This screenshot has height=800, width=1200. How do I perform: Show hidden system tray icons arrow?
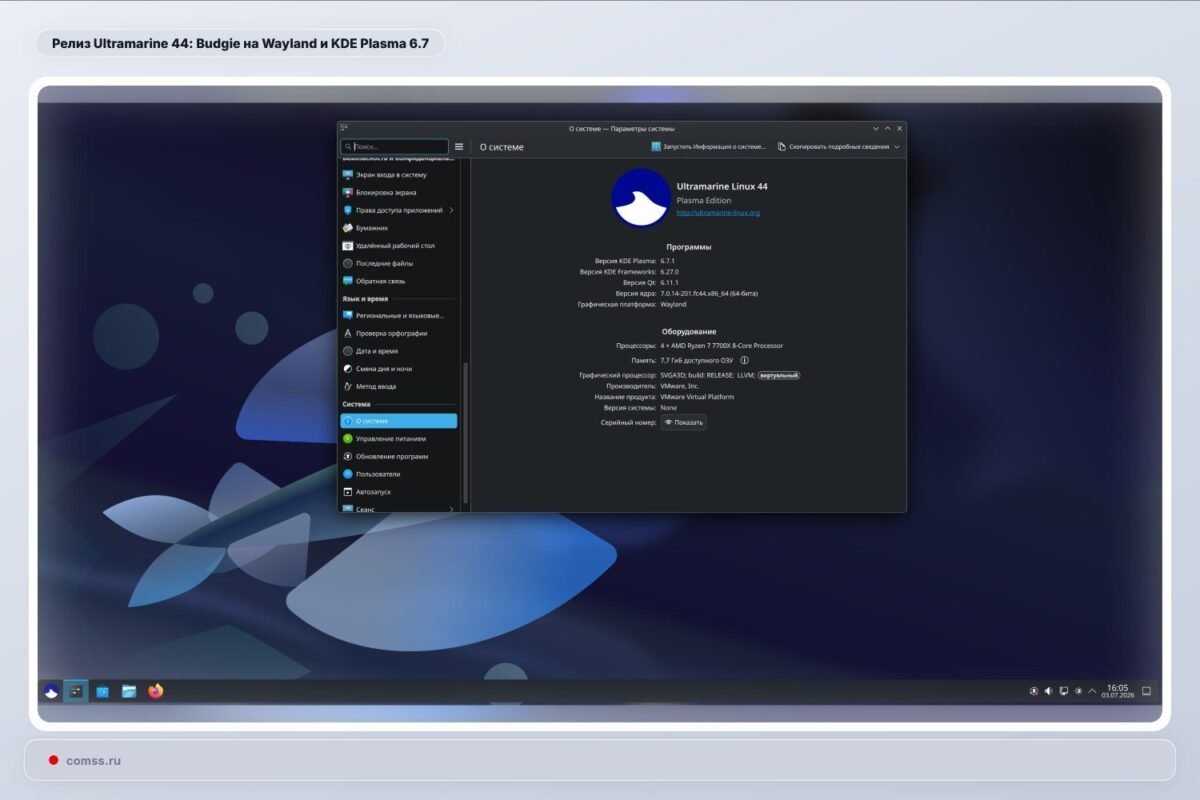click(x=1092, y=691)
